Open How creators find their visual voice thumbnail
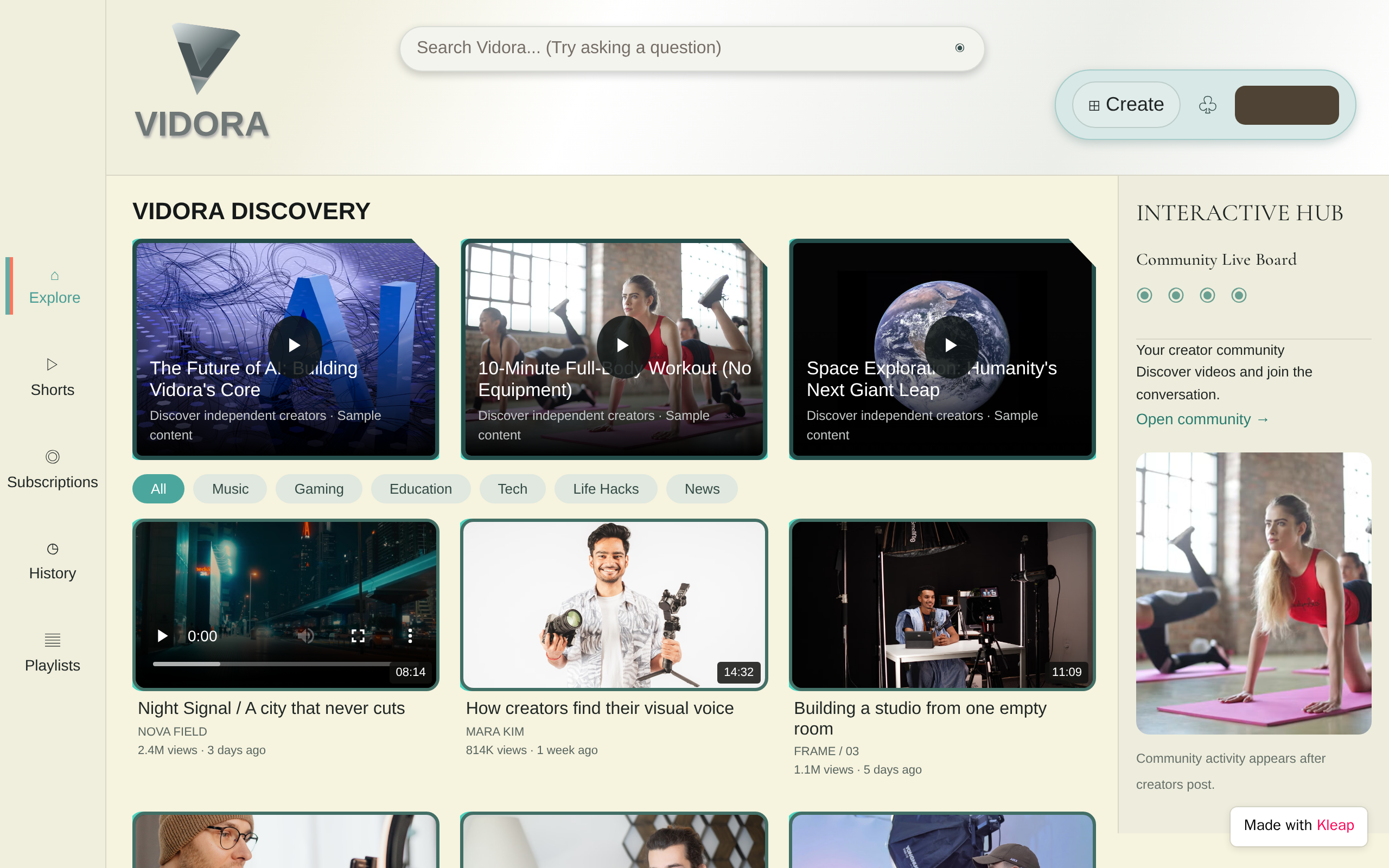Screen dimensions: 1389x868 tap(614, 604)
